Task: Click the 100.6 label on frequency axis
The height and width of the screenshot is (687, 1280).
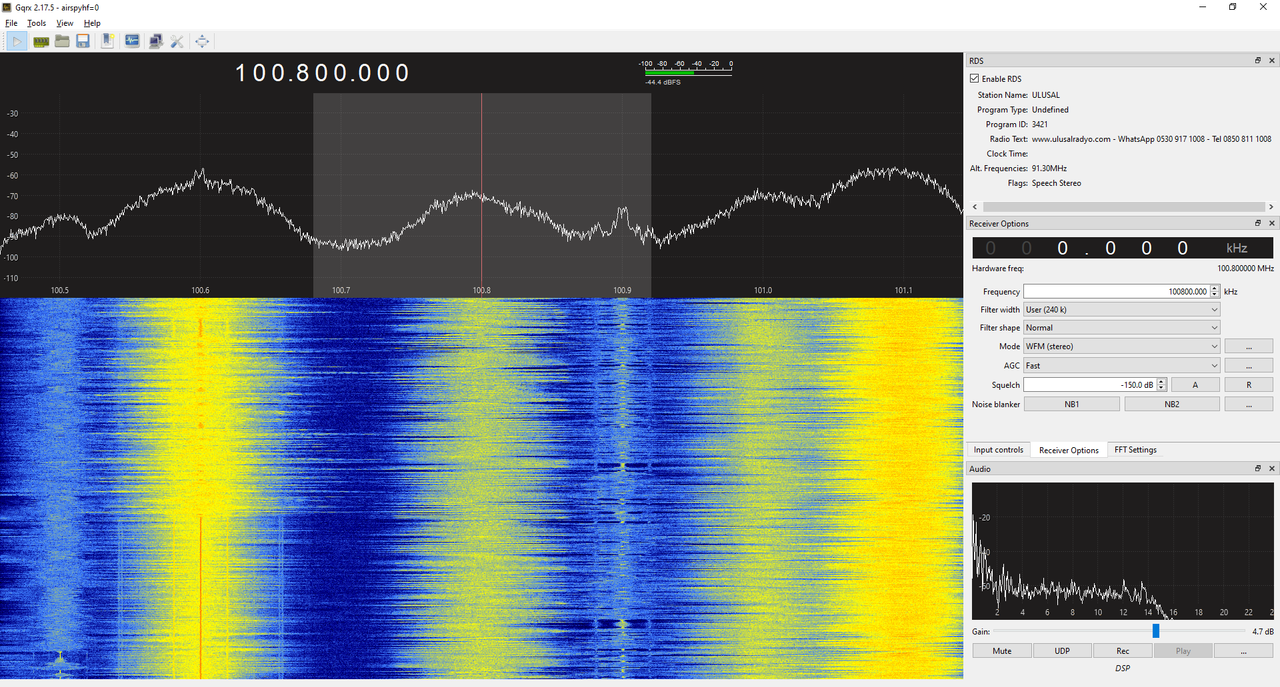Action: 200,290
